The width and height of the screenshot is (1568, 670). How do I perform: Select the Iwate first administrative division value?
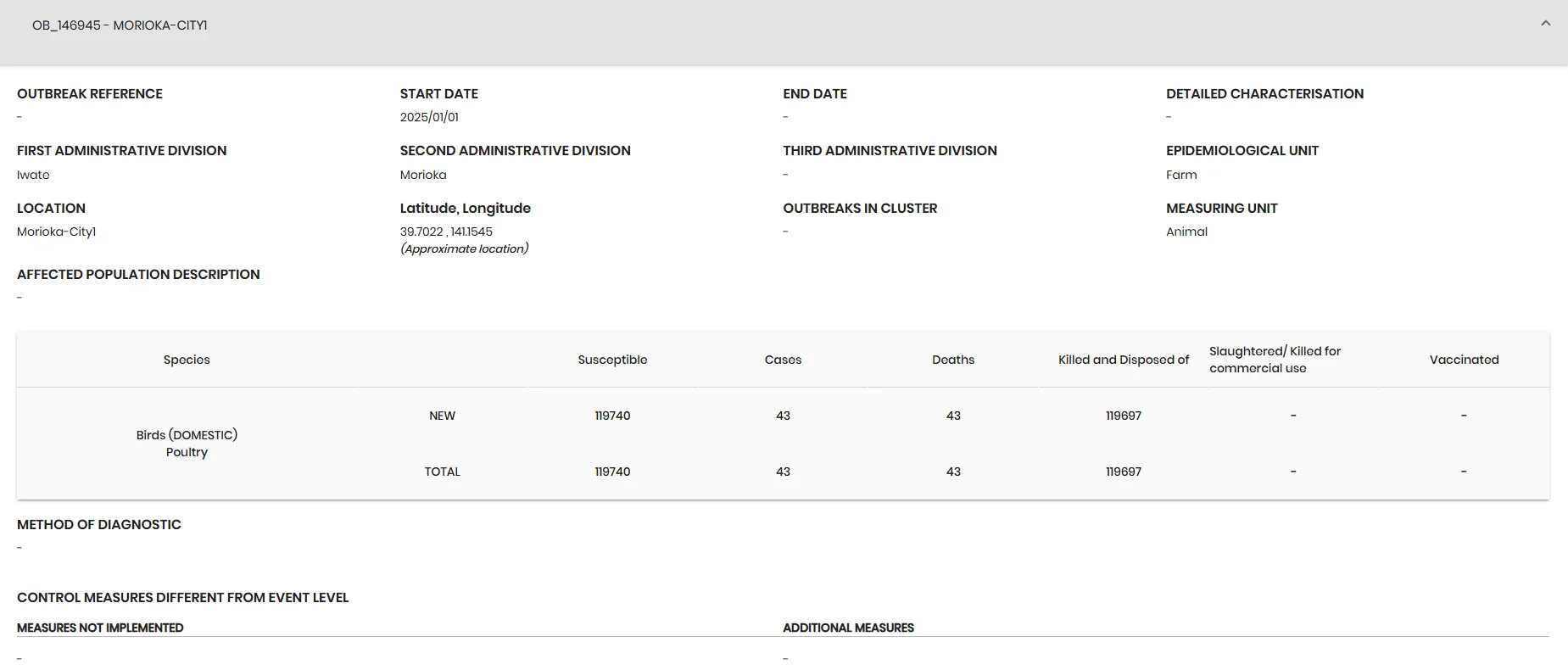pyautogui.click(x=33, y=175)
